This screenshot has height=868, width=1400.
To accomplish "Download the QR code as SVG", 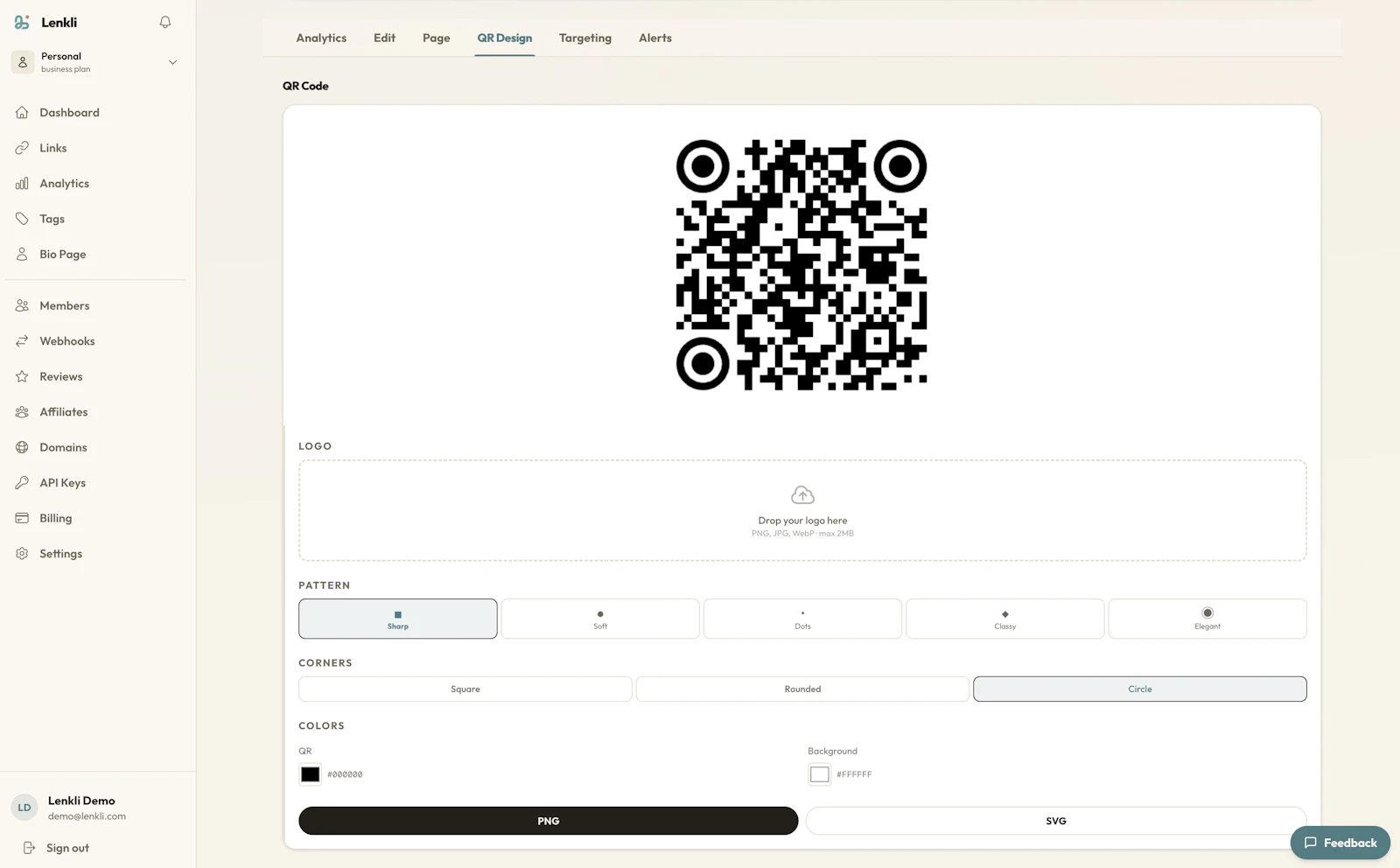I will (1056, 821).
